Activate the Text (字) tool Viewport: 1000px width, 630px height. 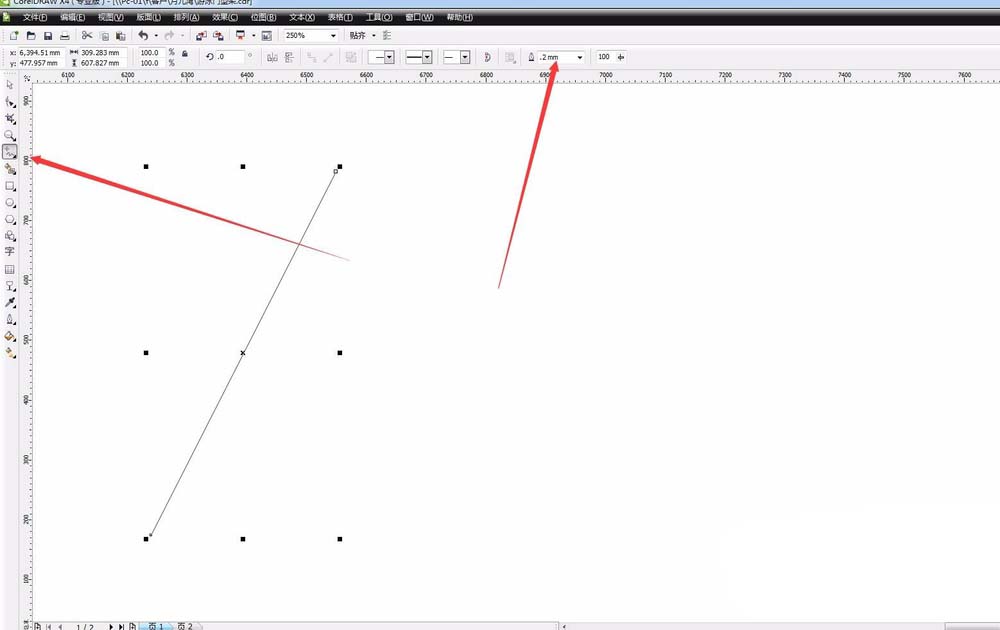10,252
